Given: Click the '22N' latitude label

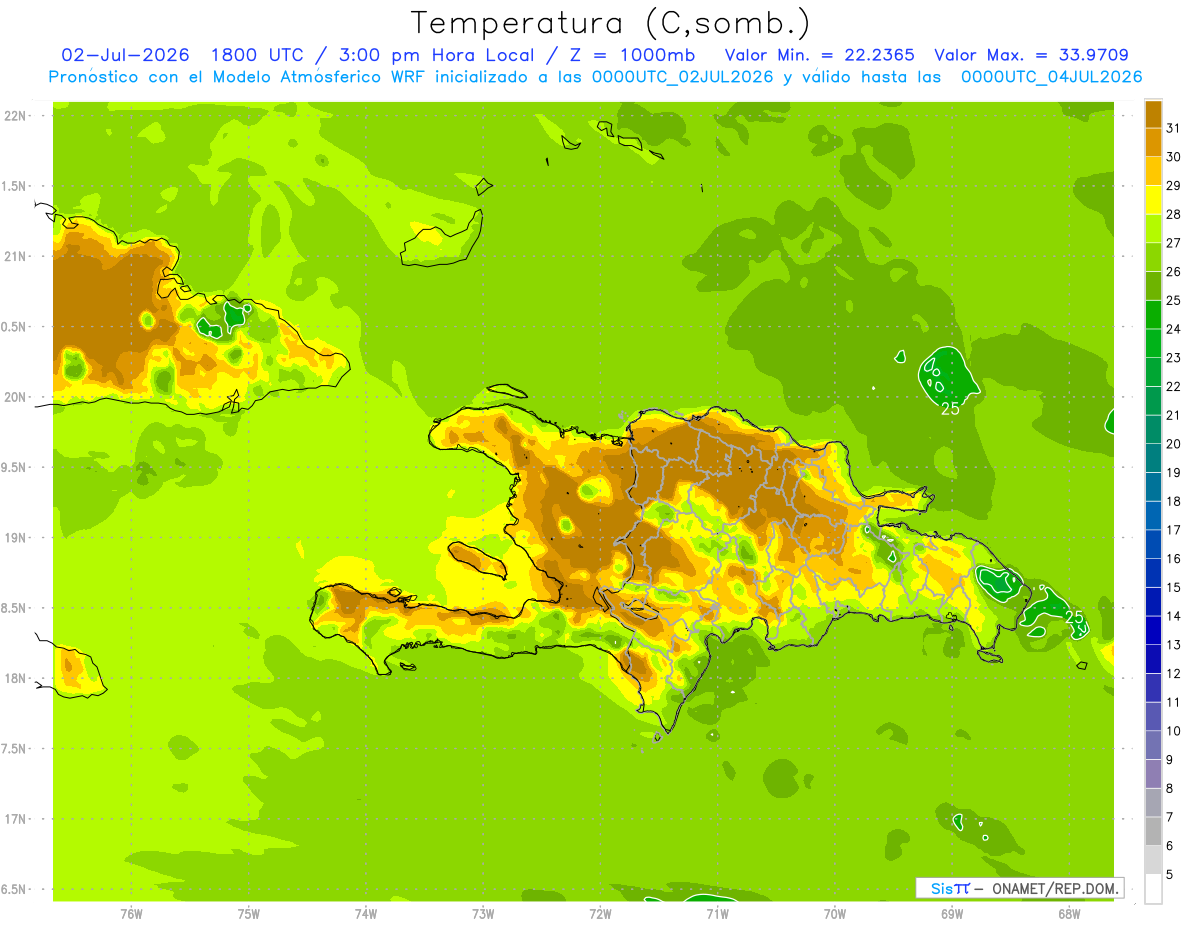Looking at the screenshot, I should click(x=15, y=116).
